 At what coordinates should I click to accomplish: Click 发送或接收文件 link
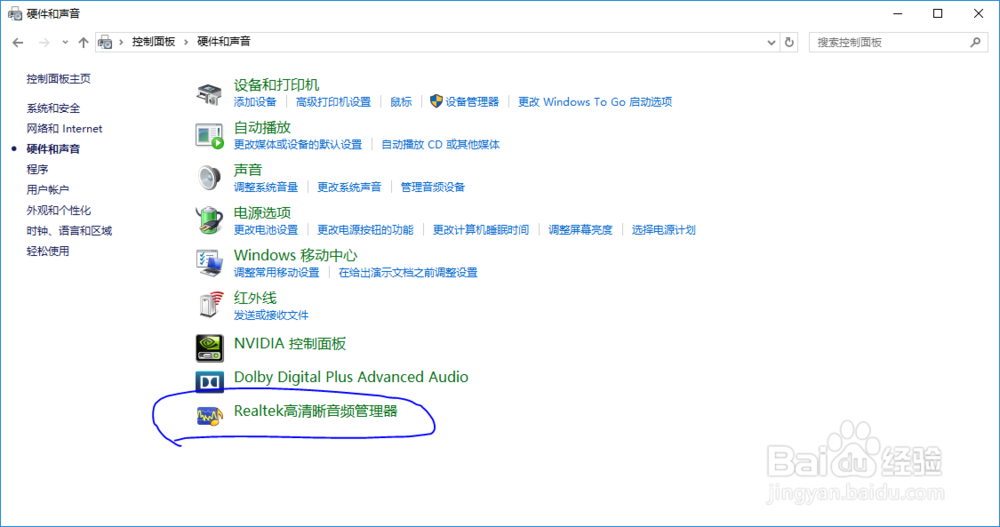point(271,315)
